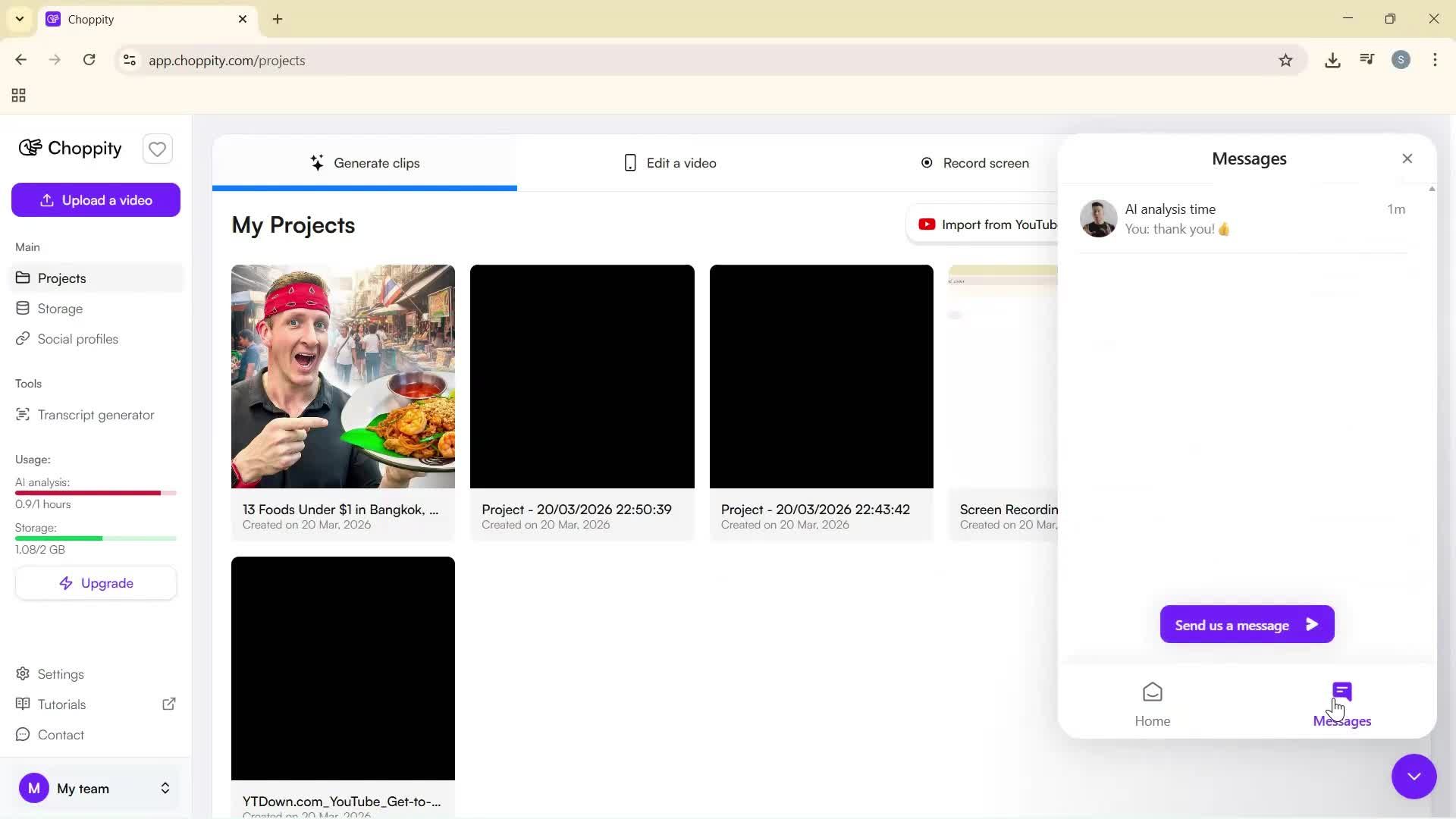Click the Choppity logo in the sidebar

click(x=70, y=149)
